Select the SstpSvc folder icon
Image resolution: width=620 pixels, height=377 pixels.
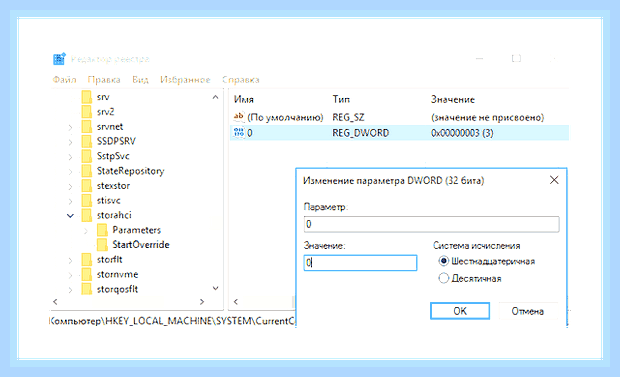(x=87, y=156)
